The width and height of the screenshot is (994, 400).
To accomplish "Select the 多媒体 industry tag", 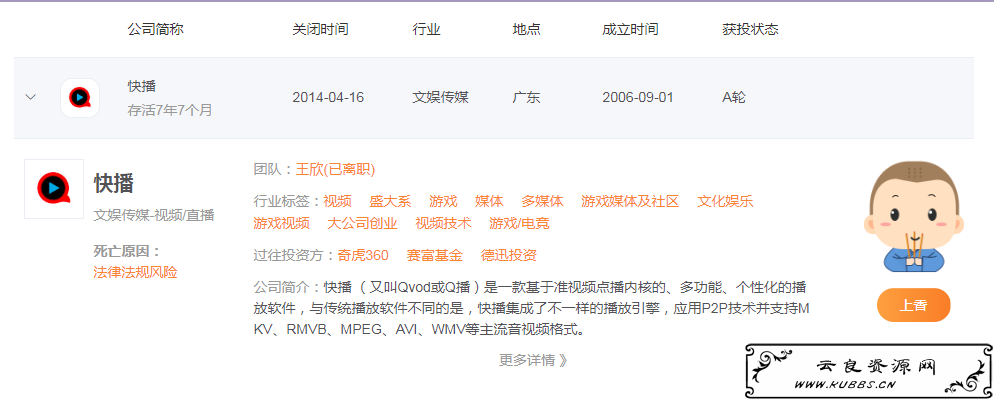I will pos(543,202).
